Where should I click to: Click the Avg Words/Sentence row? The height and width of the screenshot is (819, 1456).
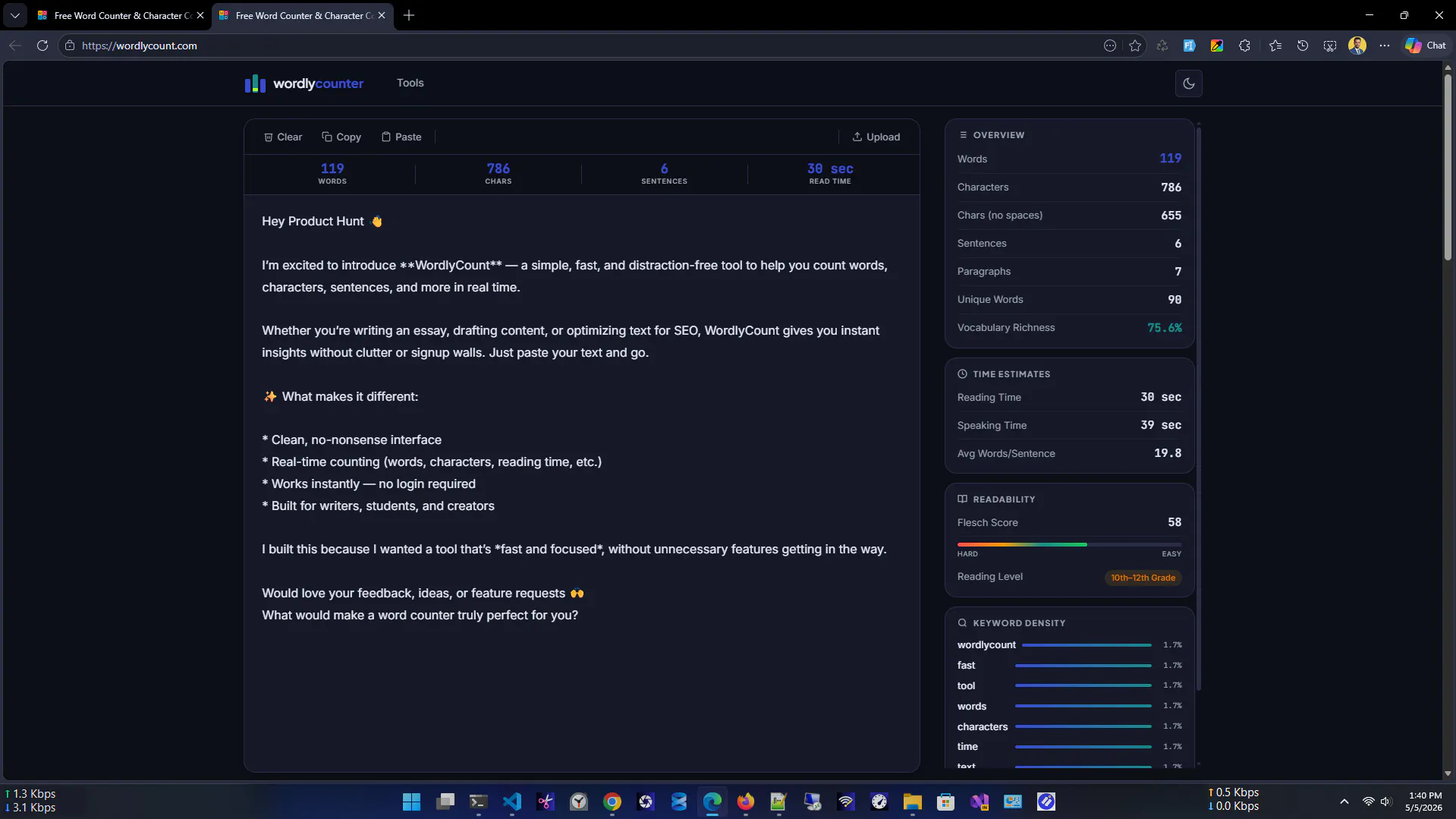[x=1069, y=453]
